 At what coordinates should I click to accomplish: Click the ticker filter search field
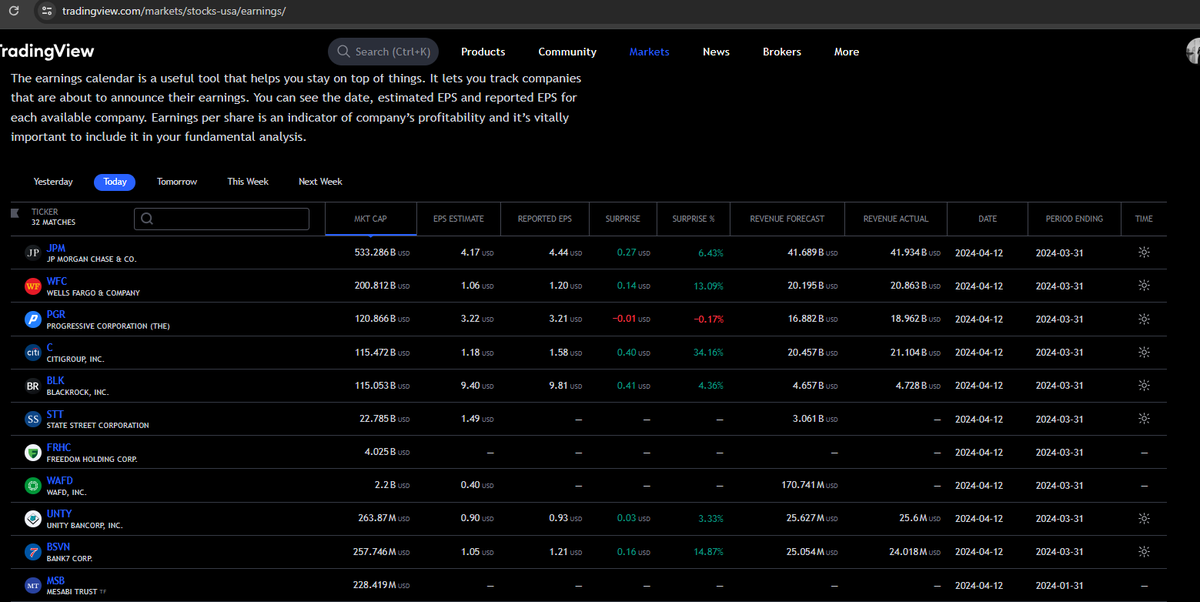pyautogui.click(x=222, y=219)
